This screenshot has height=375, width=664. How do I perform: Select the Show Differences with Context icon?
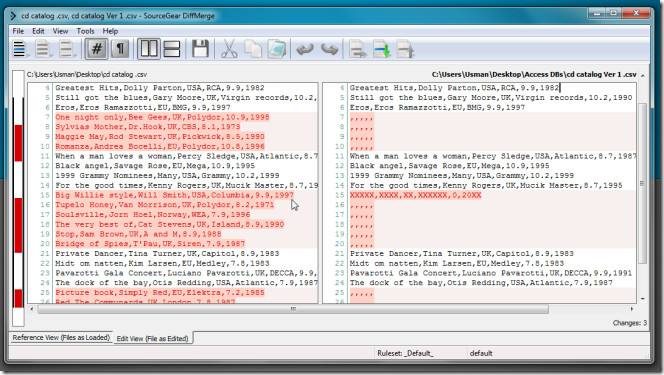tap(66, 49)
